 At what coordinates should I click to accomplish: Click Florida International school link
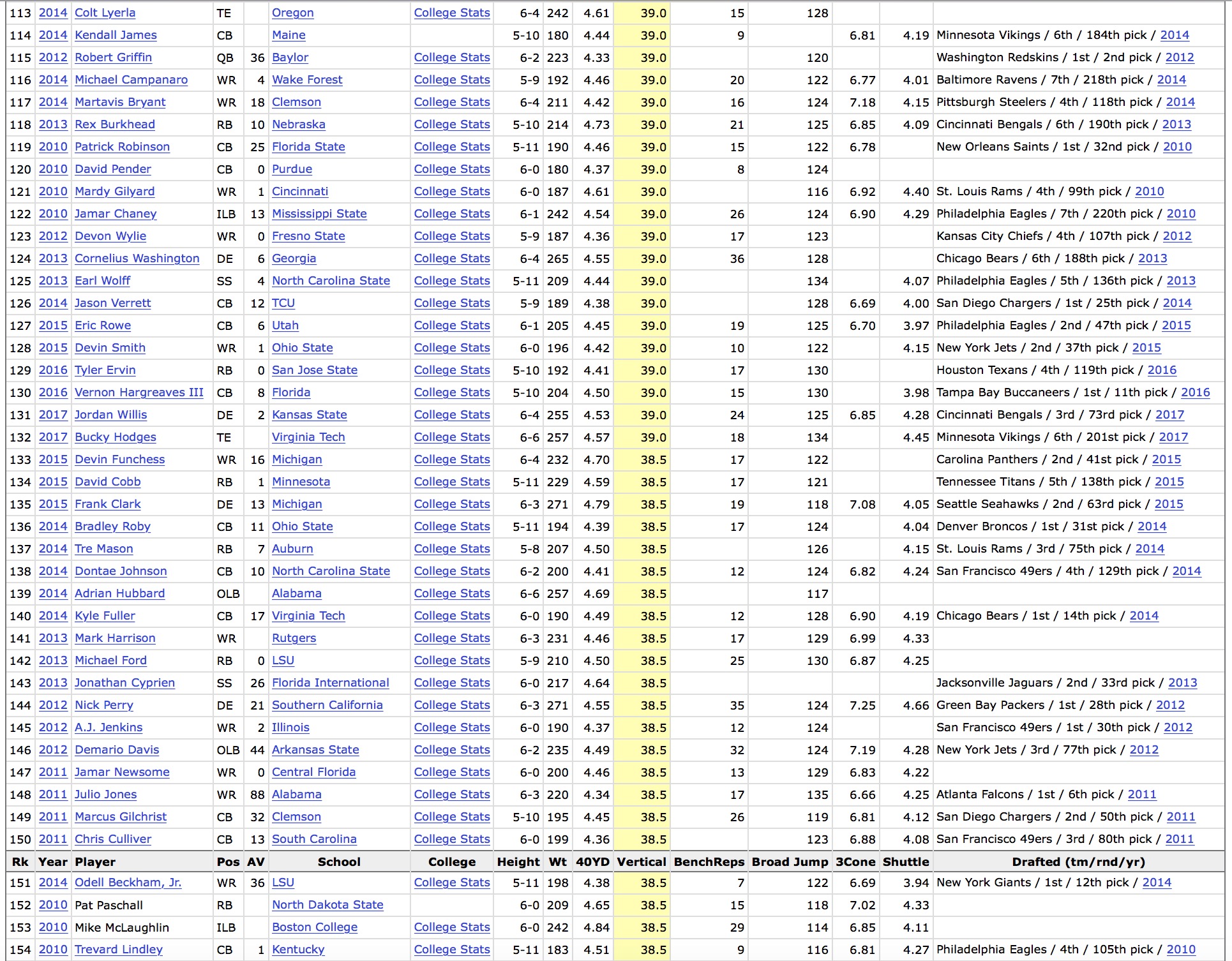click(330, 683)
